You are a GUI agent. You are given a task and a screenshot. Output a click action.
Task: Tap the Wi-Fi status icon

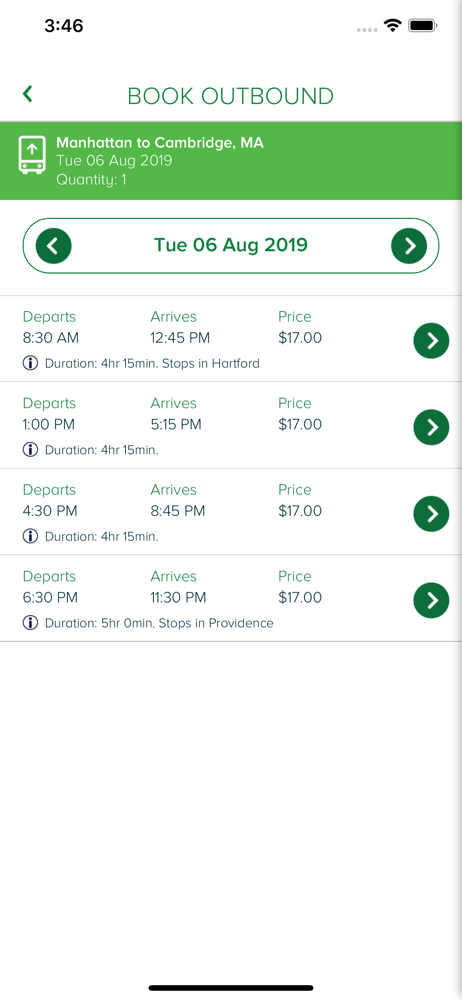pos(392,26)
